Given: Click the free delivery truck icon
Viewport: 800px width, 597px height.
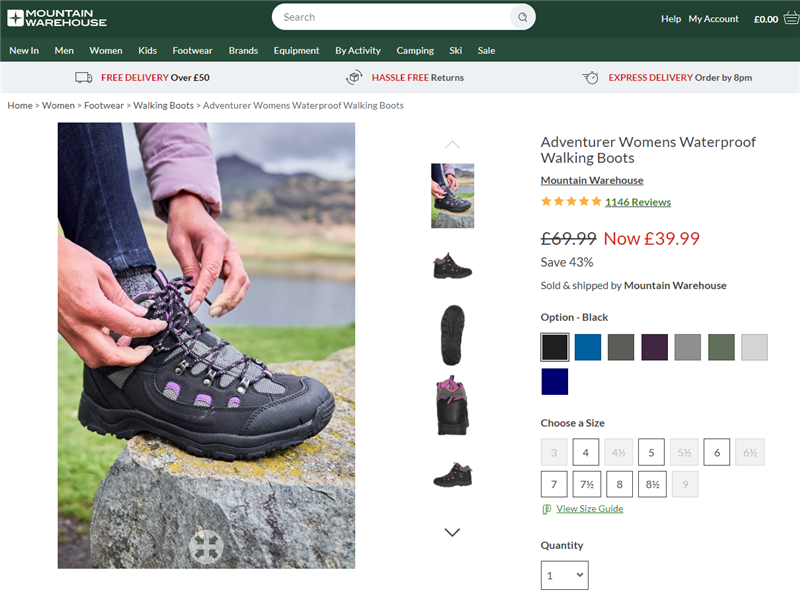Looking at the screenshot, I should pyautogui.click(x=84, y=77).
